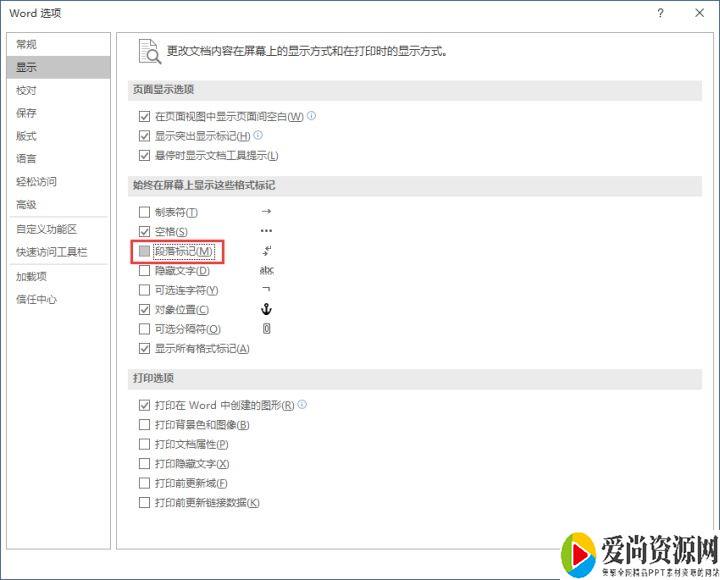Click the tab arrow symbol beside 制表符
The height and width of the screenshot is (580, 720).
click(x=266, y=212)
